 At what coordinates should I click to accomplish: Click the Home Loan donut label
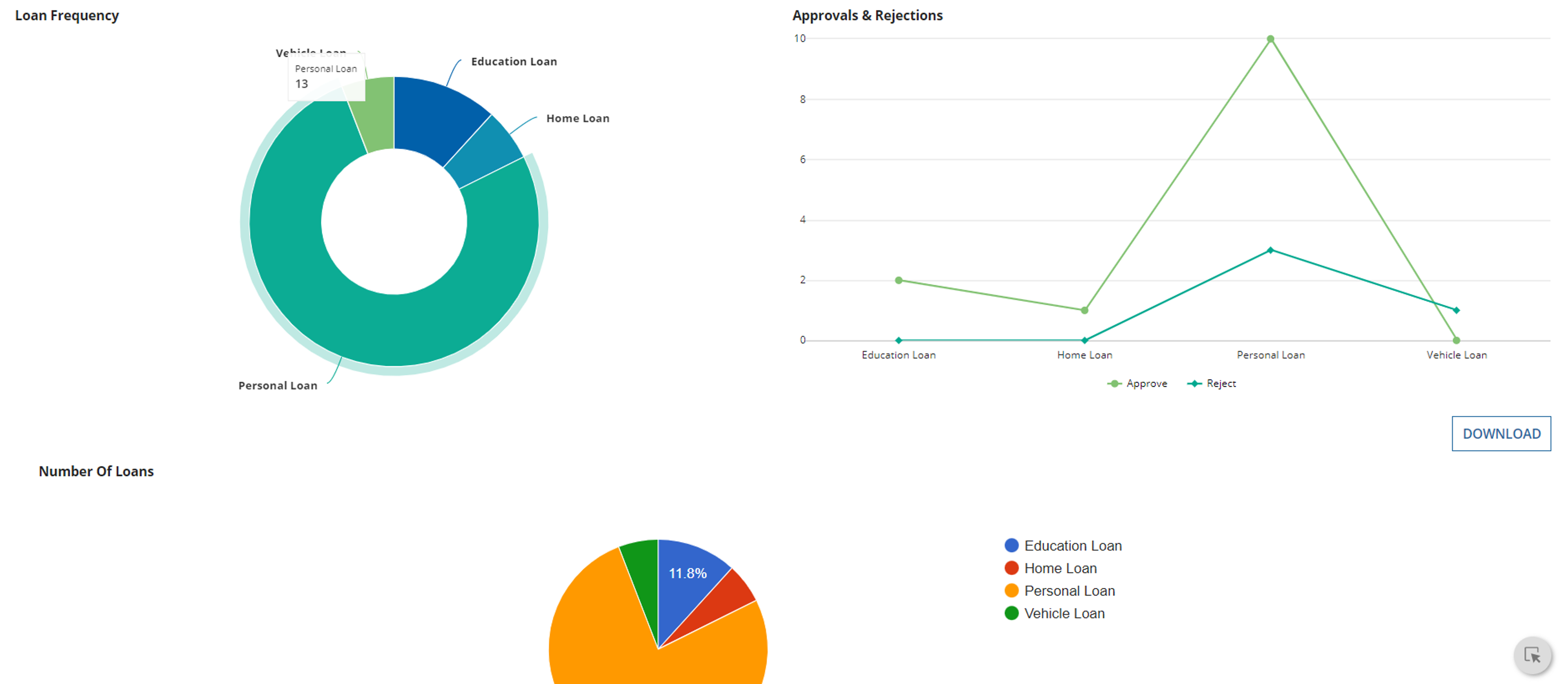click(x=578, y=118)
